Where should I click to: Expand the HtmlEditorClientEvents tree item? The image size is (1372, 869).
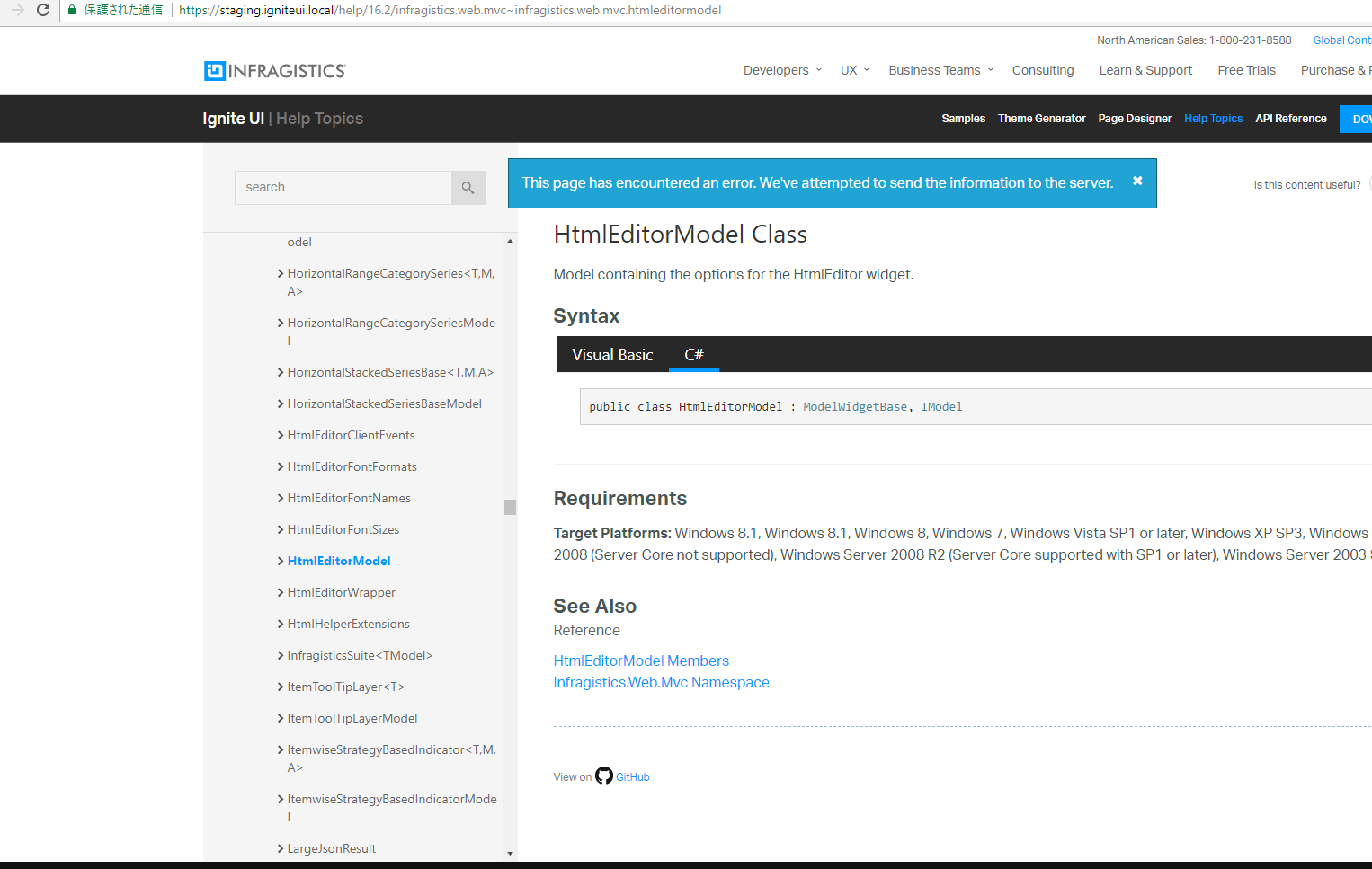281,435
